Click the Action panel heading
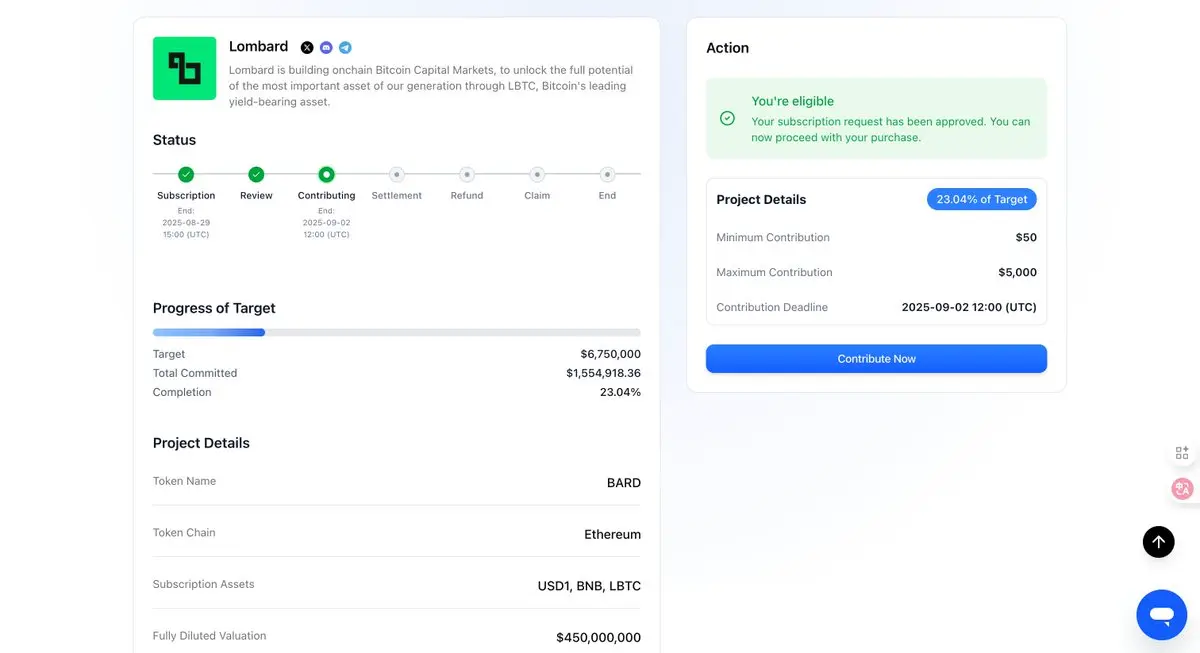The height and width of the screenshot is (653, 1200). pyautogui.click(x=727, y=48)
